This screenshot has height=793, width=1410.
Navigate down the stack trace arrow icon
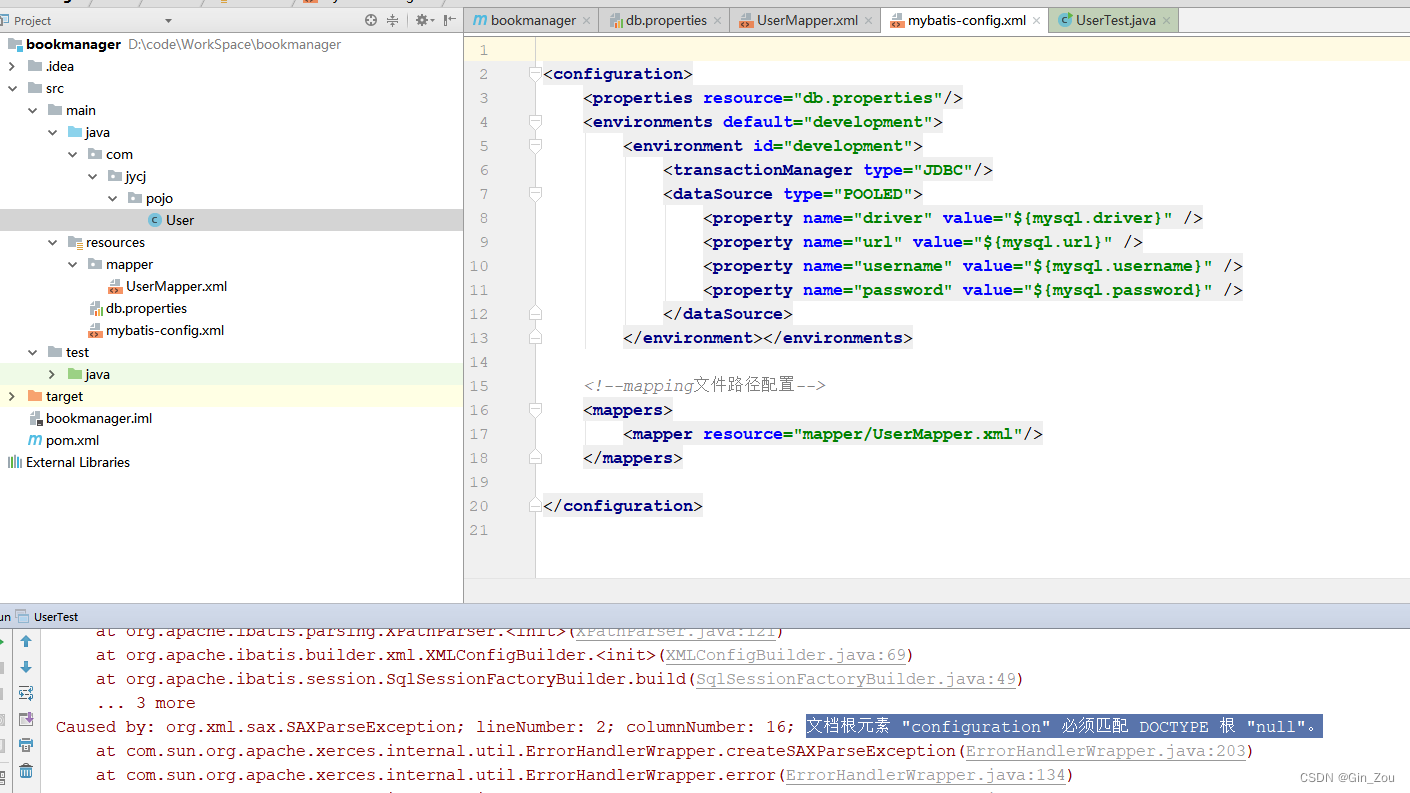click(x=25, y=667)
